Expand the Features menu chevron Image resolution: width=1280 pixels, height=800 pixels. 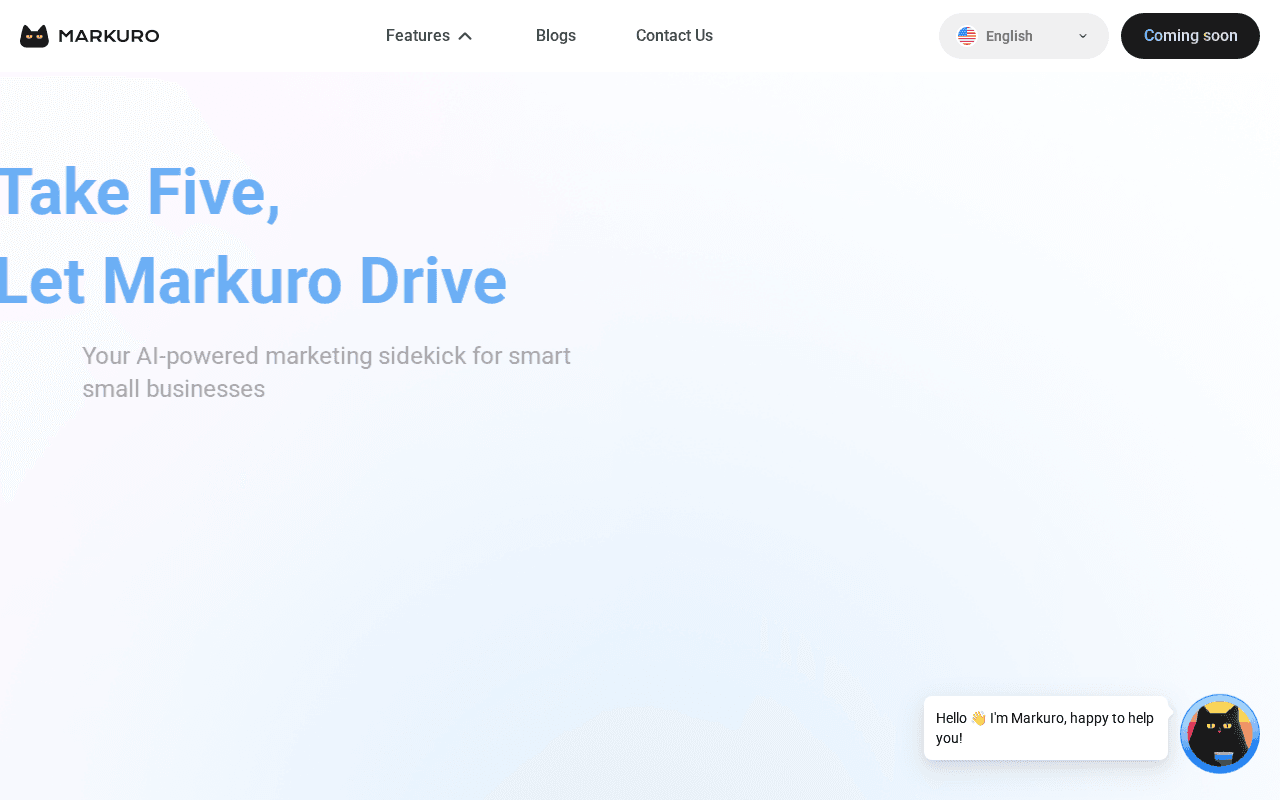(x=465, y=36)
